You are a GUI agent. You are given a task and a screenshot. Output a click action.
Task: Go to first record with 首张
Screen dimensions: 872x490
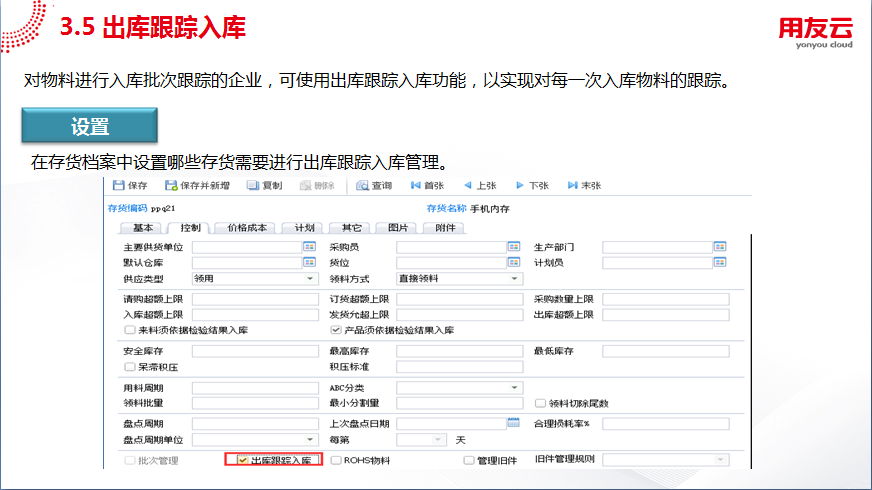pyautogui.click(x=416, y=186)
